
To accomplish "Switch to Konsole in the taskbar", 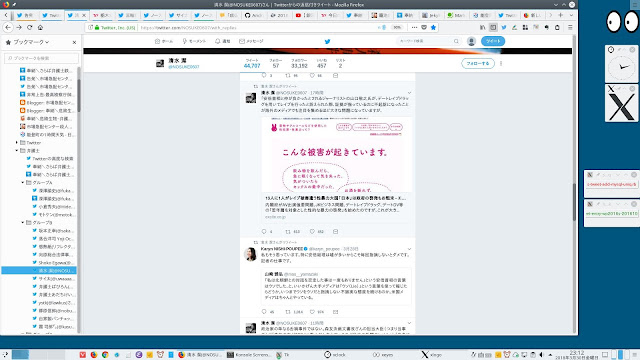I will [x=249, y=355].
